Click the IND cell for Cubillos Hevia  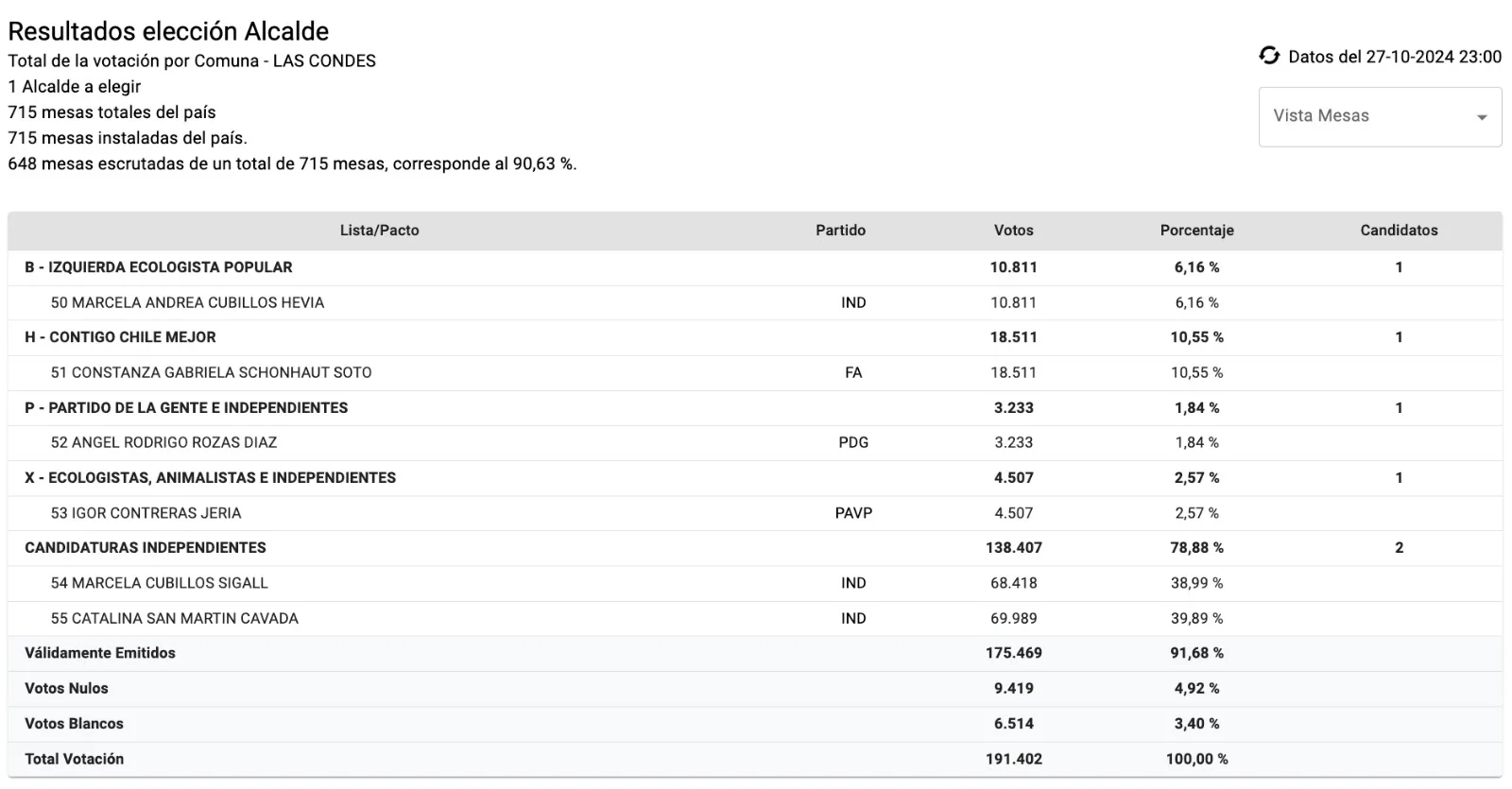(x=853, y=302)
